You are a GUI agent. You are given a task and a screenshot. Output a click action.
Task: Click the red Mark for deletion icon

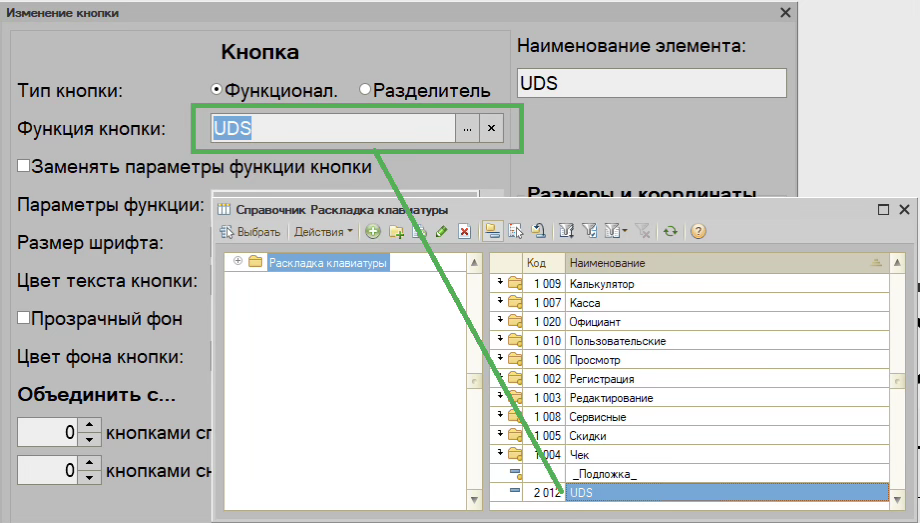[464, 232]
